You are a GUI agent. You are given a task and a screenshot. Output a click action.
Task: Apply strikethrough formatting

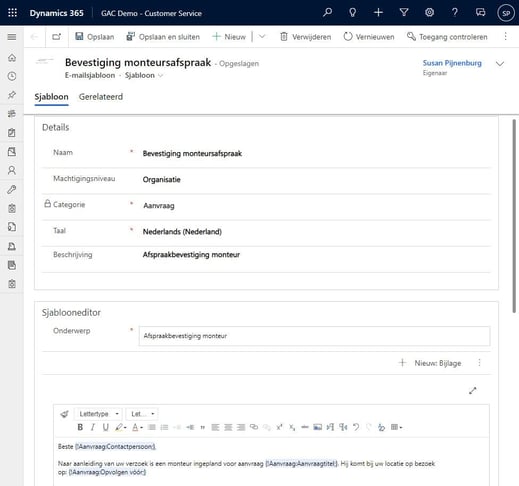(x=305, y=427)
